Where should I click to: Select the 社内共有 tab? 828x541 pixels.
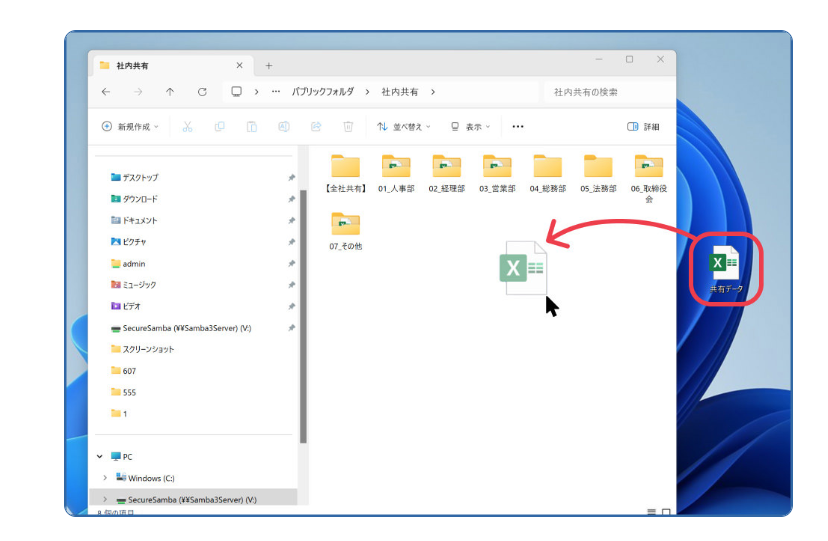pos(165,65)
